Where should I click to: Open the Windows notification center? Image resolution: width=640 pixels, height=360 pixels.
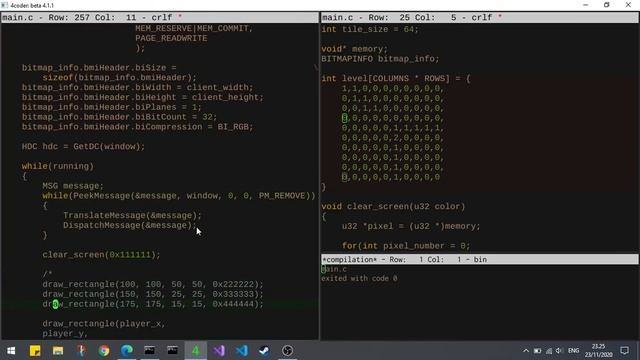coord(624,351)
